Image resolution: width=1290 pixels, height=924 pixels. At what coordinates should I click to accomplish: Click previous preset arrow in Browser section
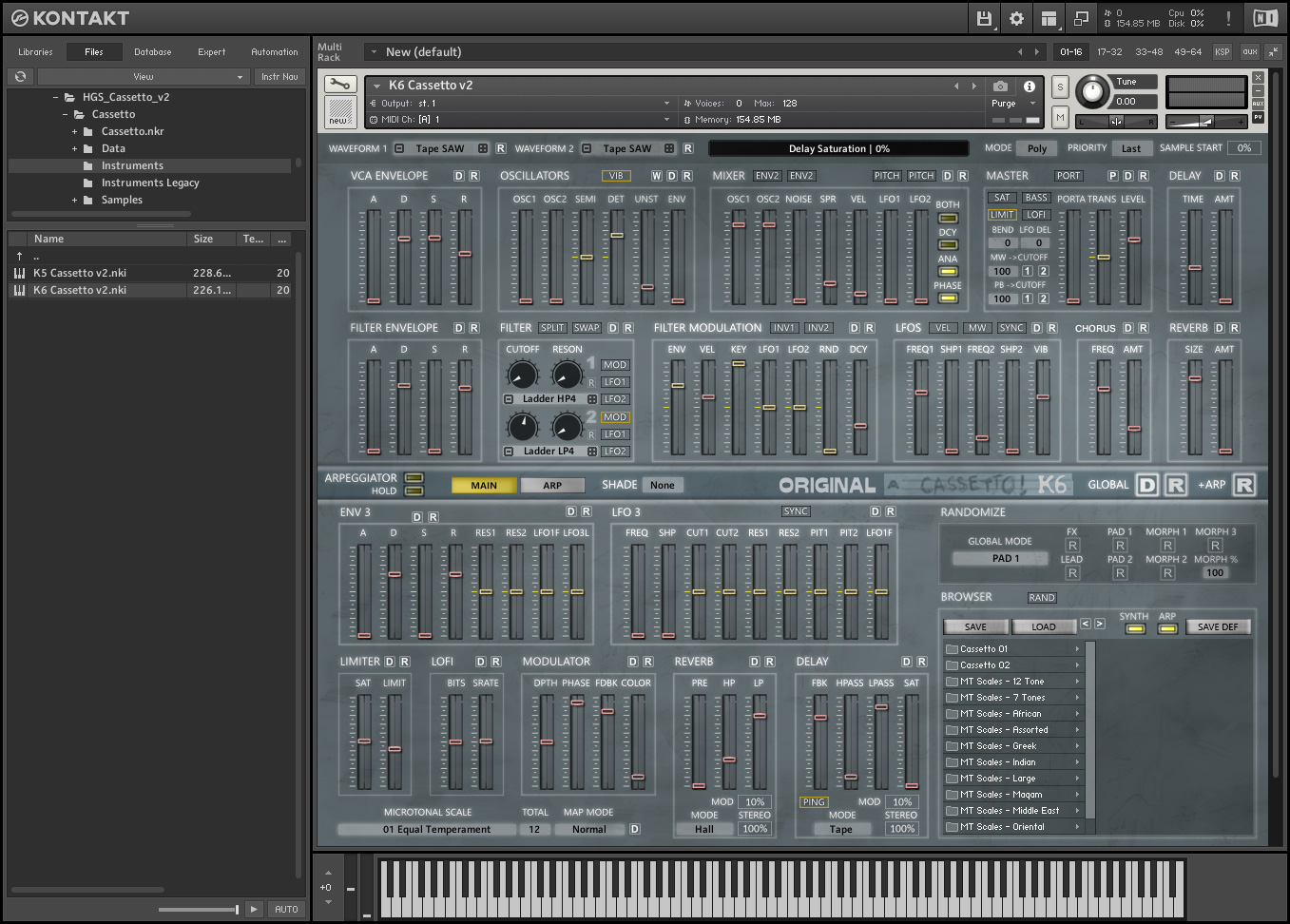pyautogui.click(x=1086, y=624)
